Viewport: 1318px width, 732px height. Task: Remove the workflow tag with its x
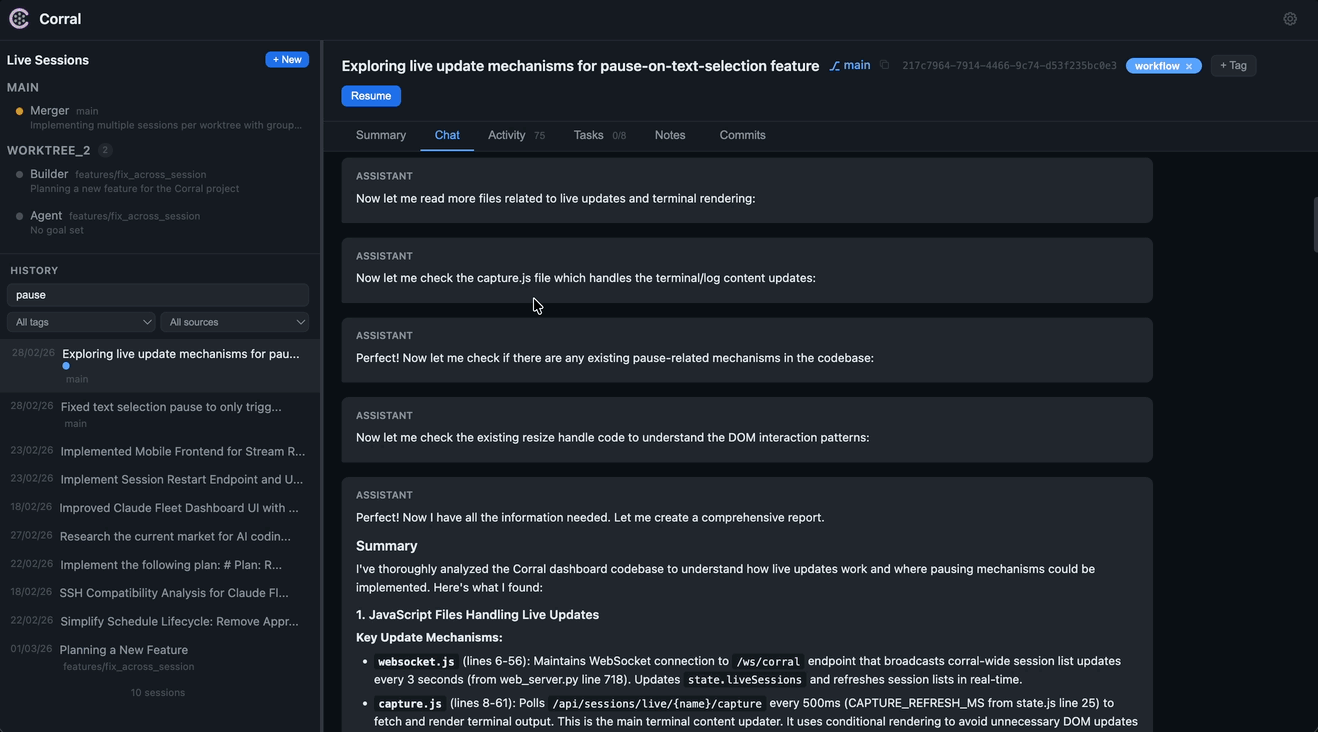1189,66
